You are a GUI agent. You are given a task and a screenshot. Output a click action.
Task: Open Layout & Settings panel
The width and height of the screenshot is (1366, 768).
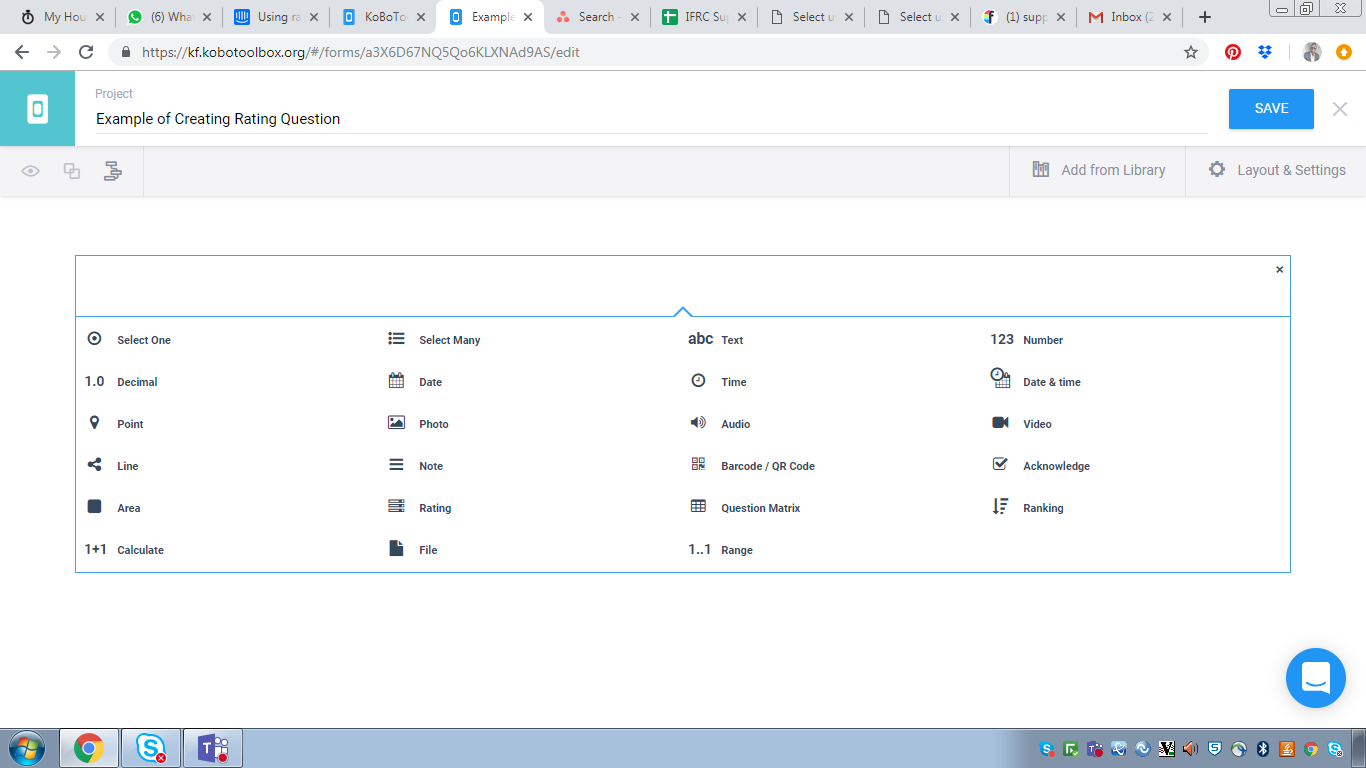[1276, 170]
